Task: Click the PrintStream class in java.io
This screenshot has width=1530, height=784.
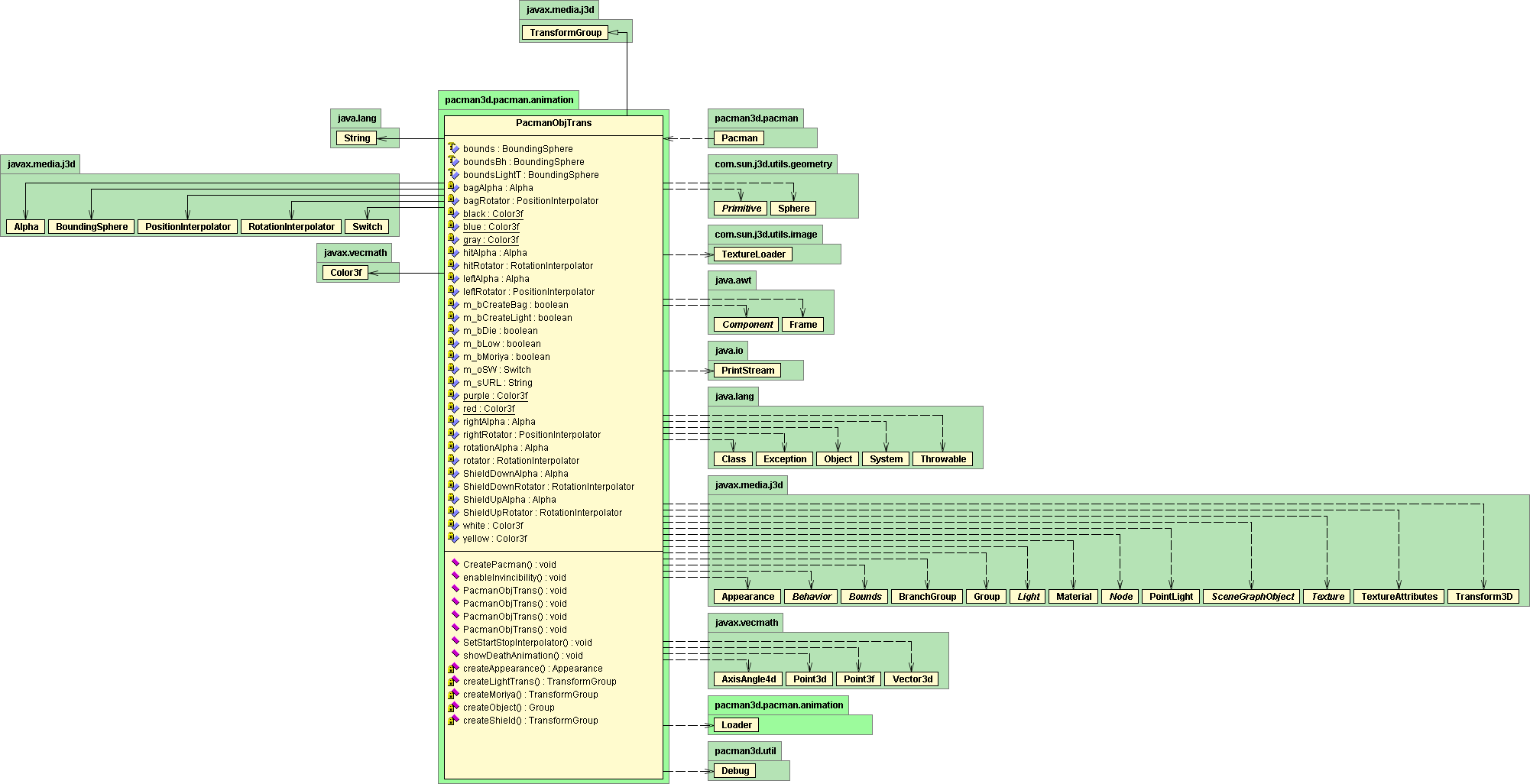Action: click(x=747, y=371)
